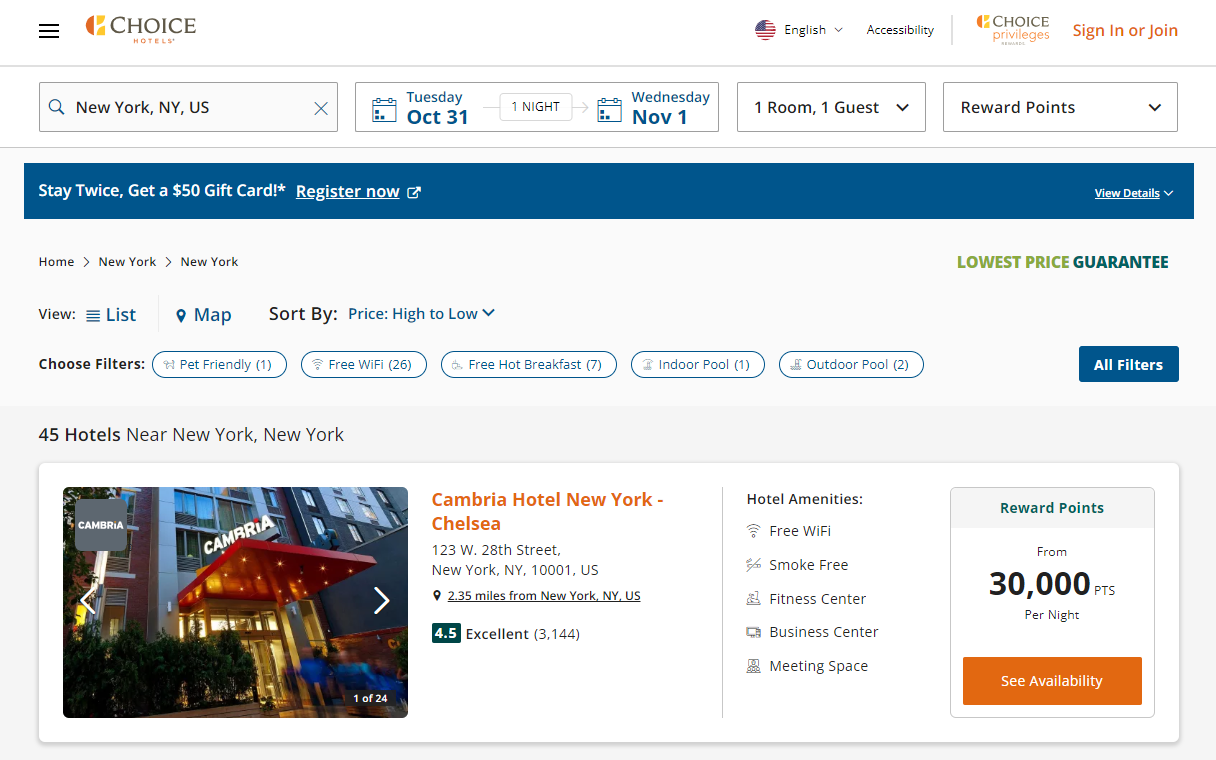Viewport: 1216px width, 760px height.
Task: Open the hamburger navigation menu
Action: tap(48, 31)
